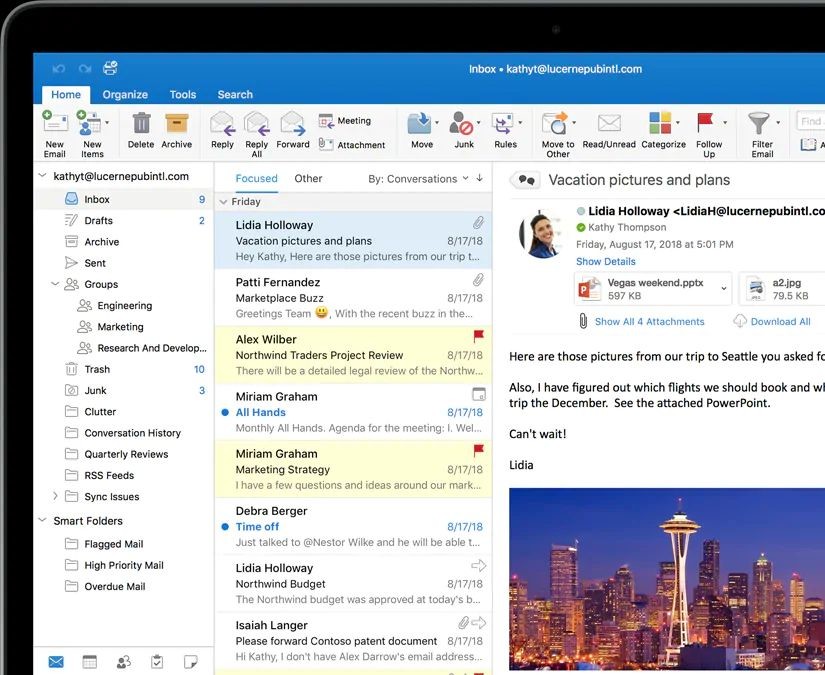Open dropdown arrow on Vegas weekend.pptx attachment
The height and width of the screenshot is (675, 825).
(724, 288)
